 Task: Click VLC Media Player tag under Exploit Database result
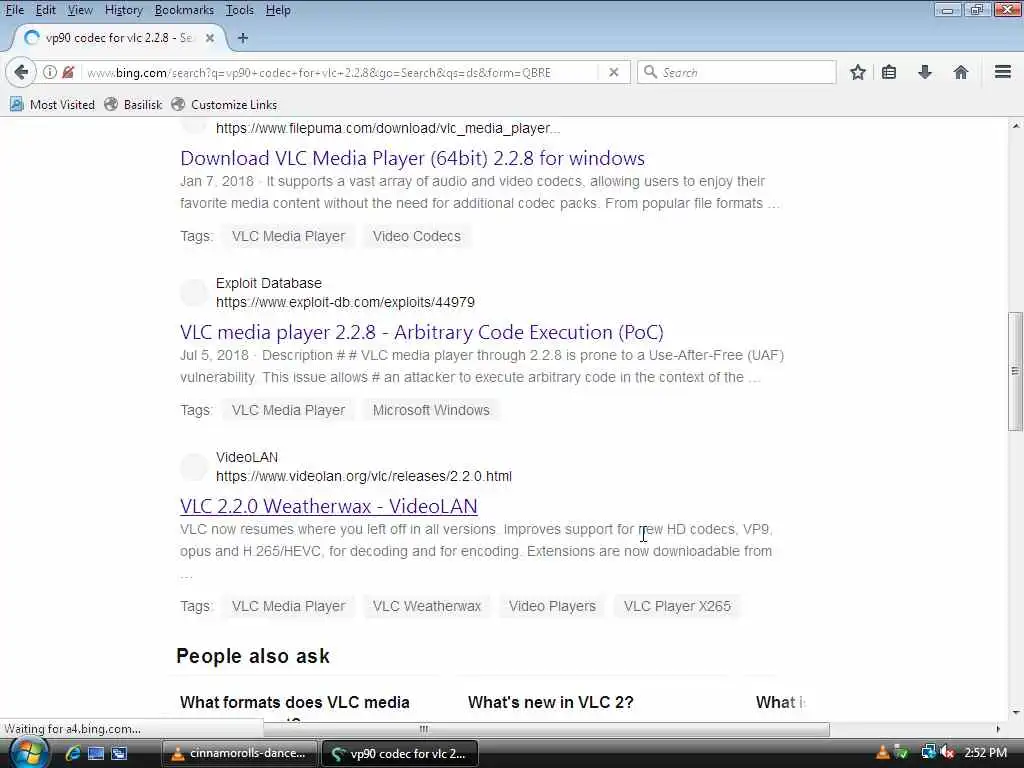(x=289, y=410)
